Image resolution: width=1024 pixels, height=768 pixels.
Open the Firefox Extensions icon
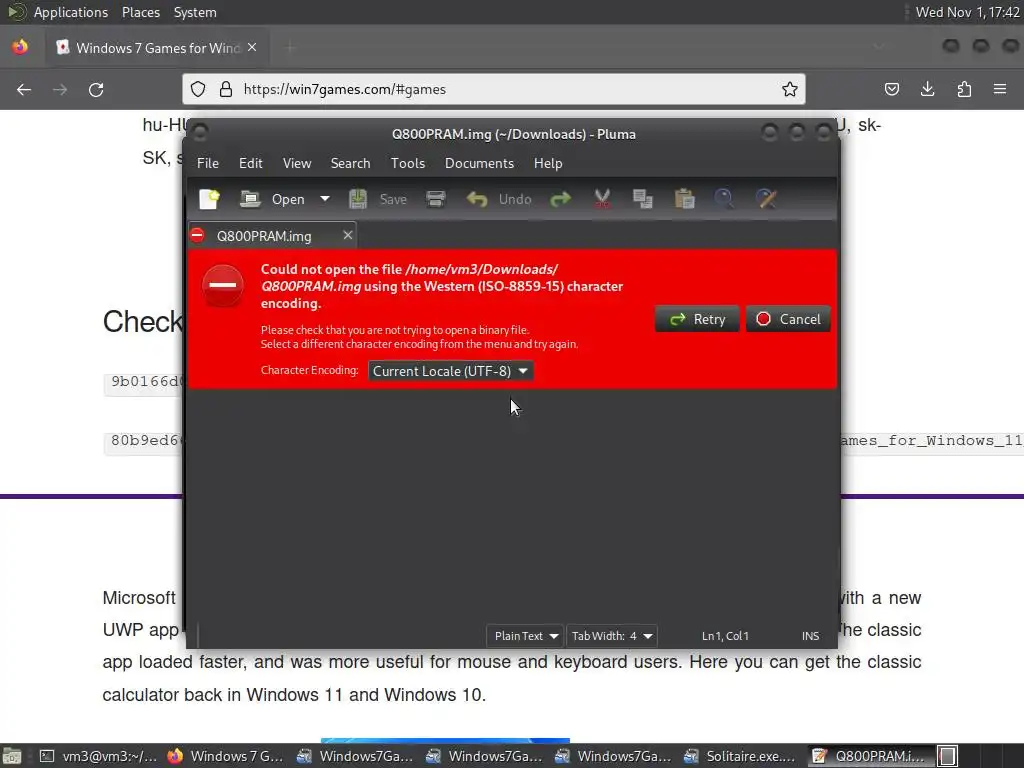tap(964, 89)
